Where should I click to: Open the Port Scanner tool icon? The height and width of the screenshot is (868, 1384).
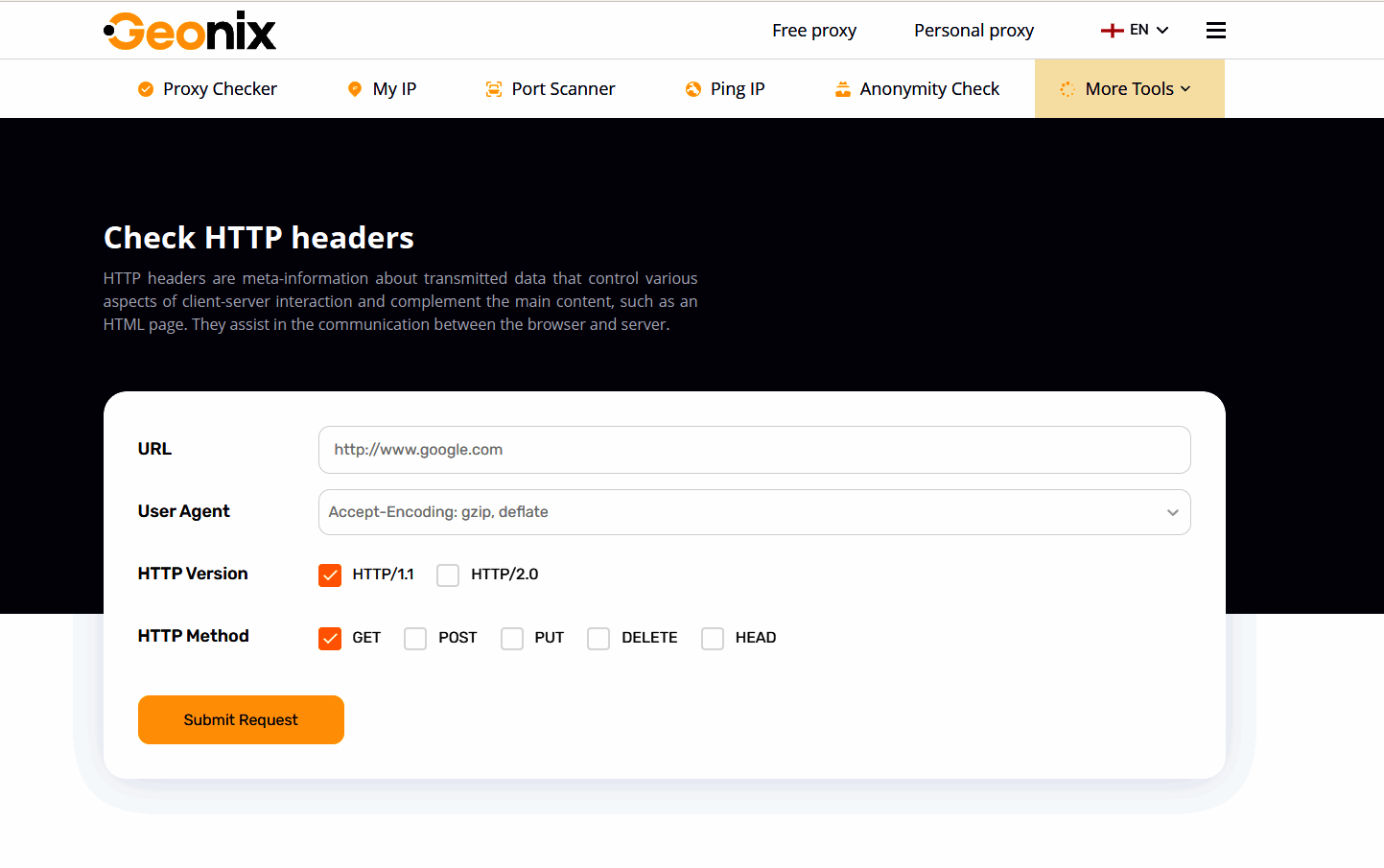(493, 88)
